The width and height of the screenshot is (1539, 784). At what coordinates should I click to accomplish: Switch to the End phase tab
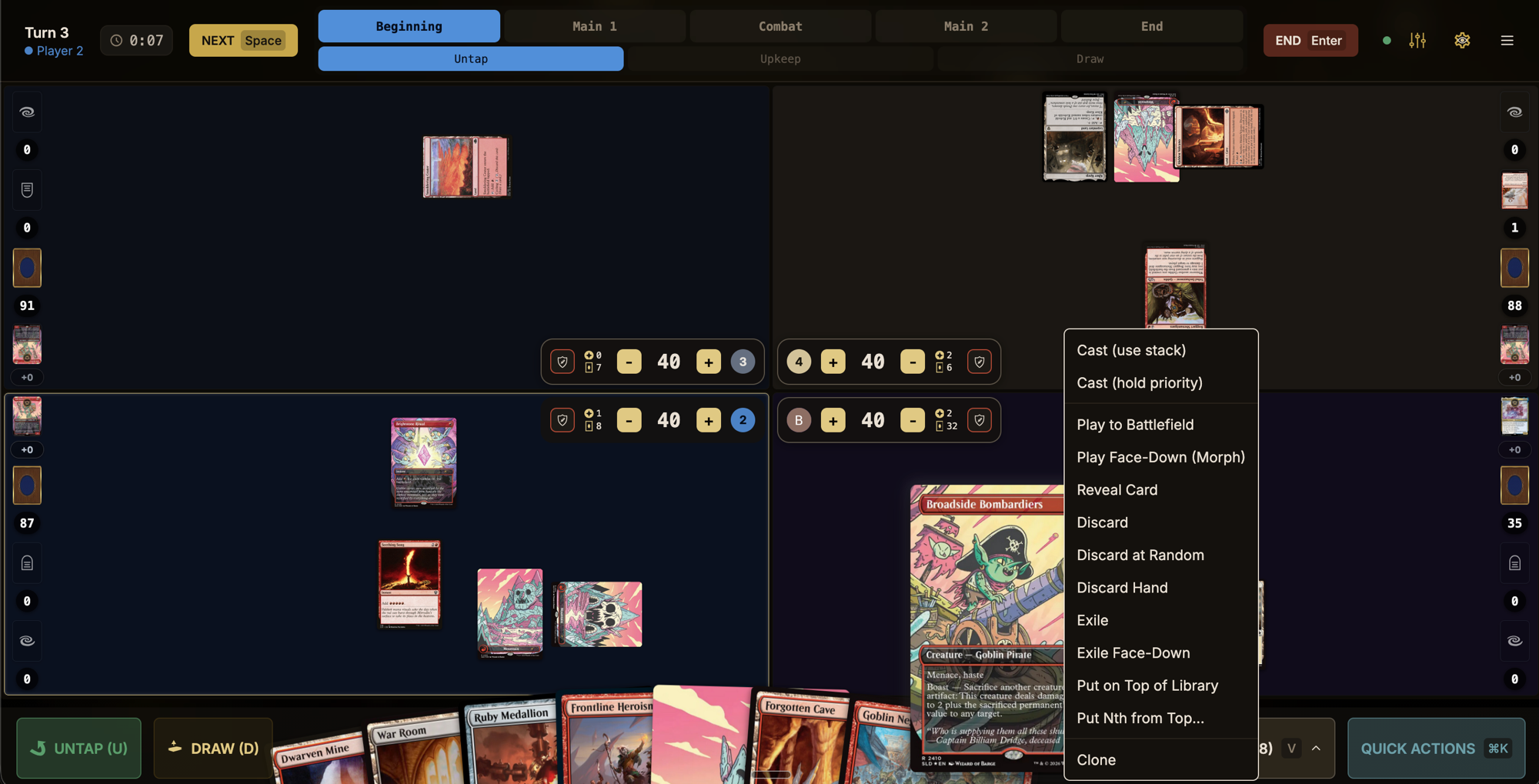point(1151,26)
